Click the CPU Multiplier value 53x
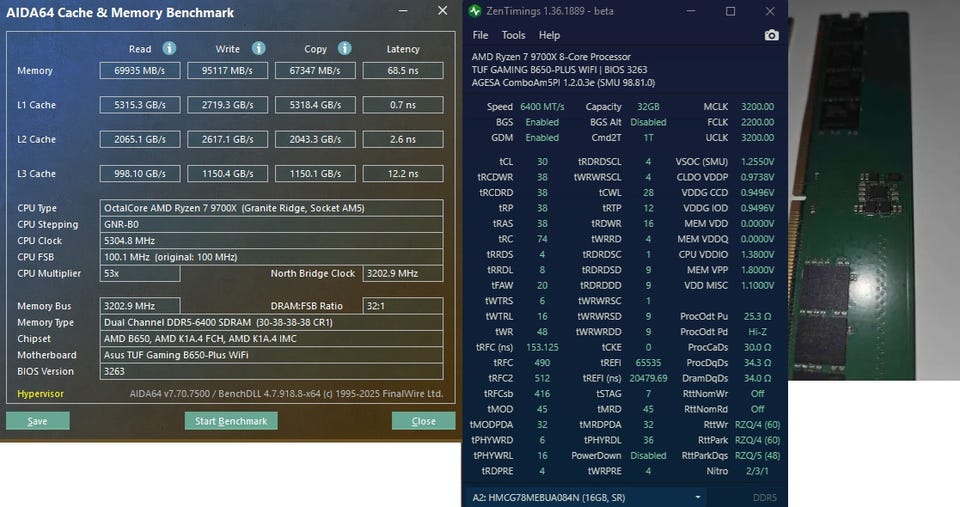Screen dimensions: 960x507 coord(140,273)
